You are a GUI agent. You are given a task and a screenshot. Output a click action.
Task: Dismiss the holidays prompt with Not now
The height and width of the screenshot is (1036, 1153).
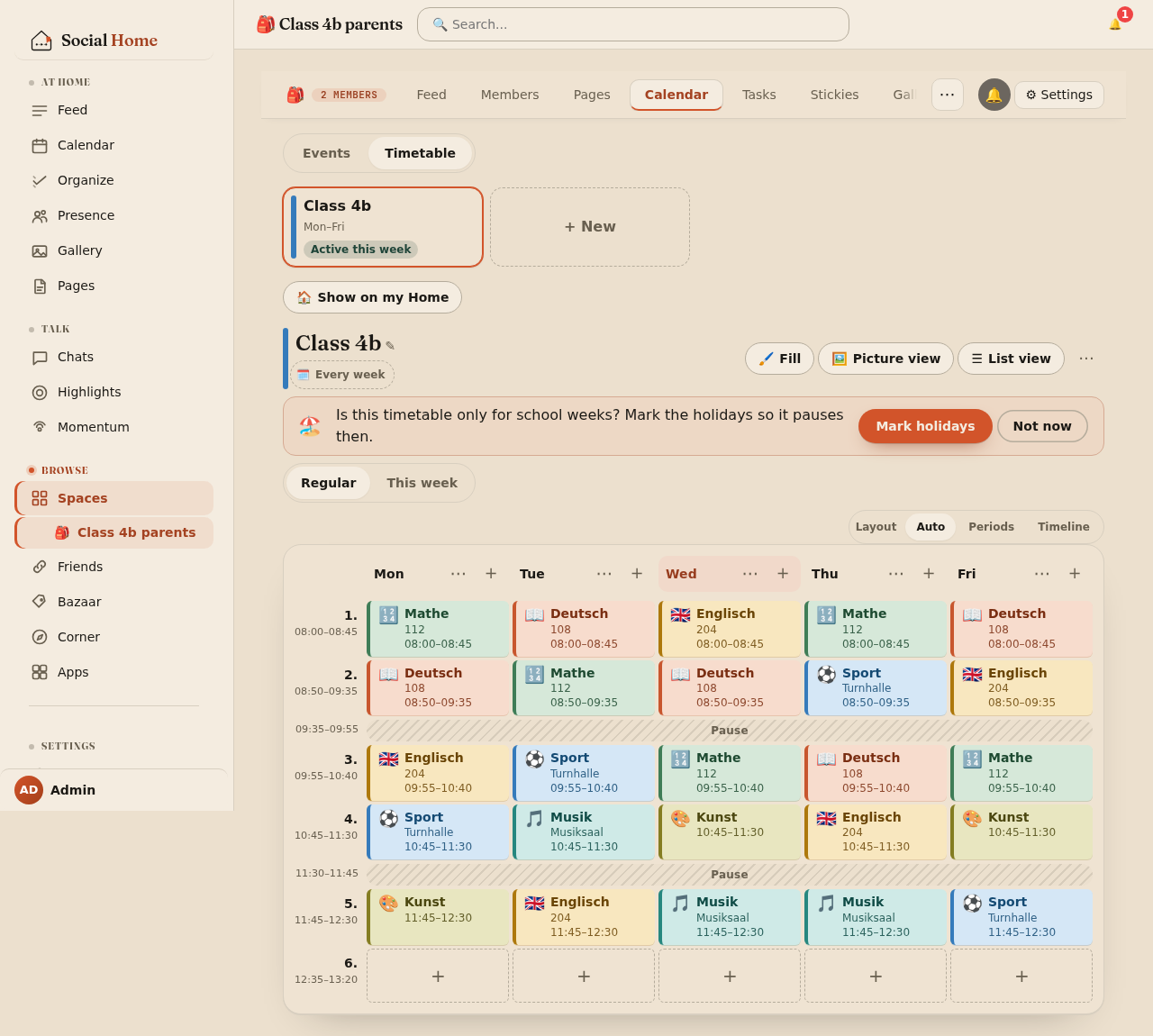[x=1042, y=426]
